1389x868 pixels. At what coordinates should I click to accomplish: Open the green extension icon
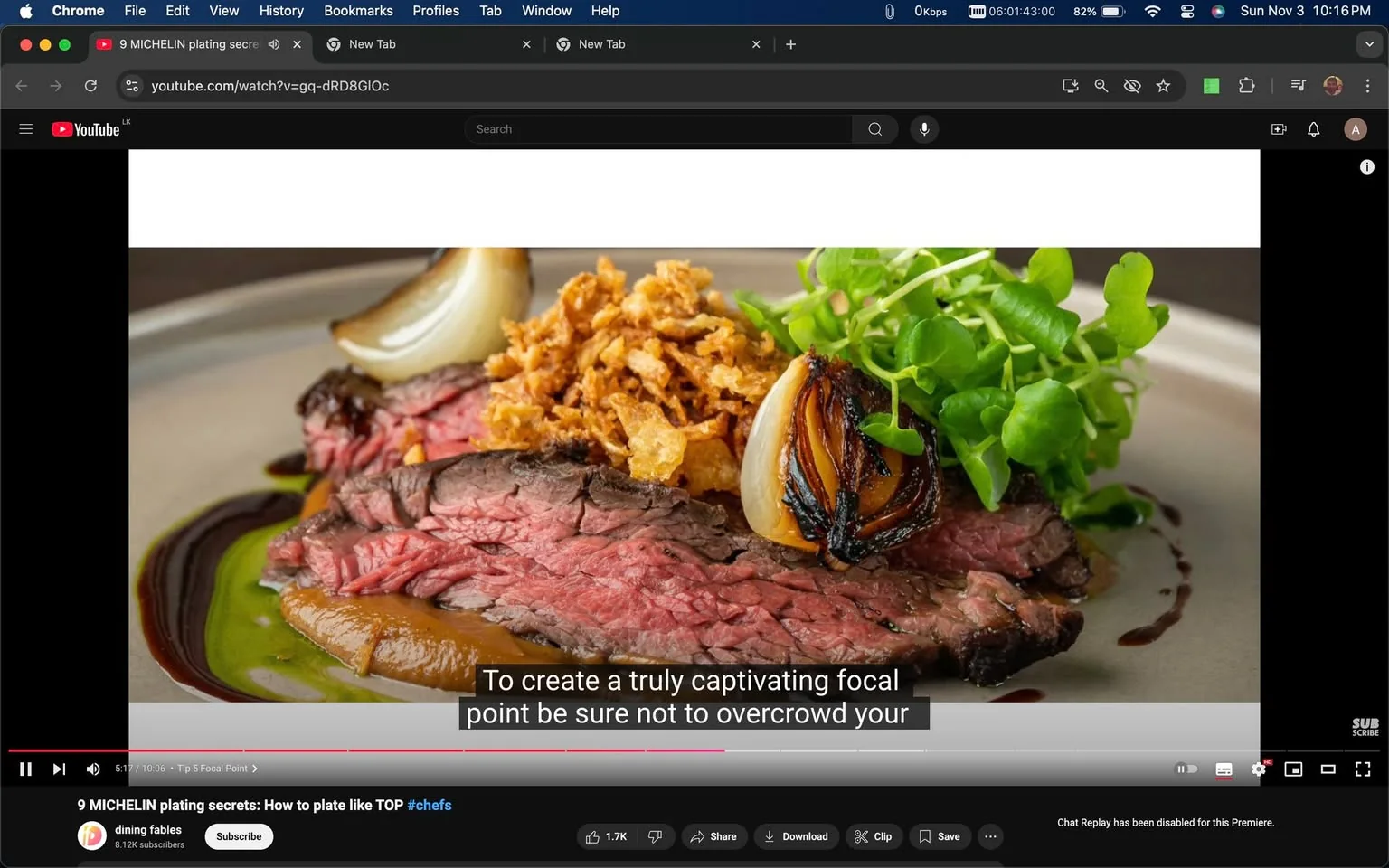pos(1212,86)
